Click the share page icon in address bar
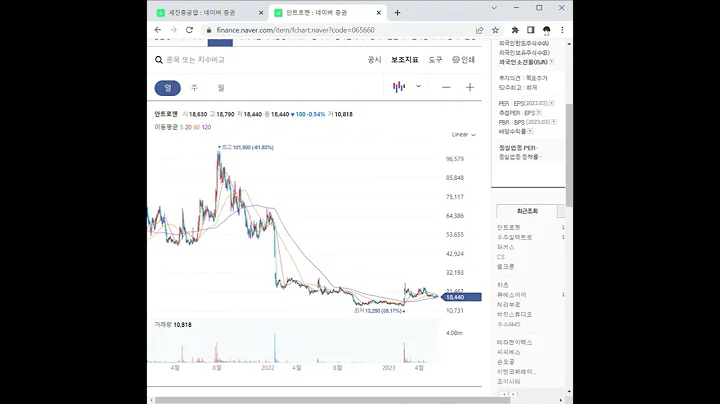 tap(479, 30)
